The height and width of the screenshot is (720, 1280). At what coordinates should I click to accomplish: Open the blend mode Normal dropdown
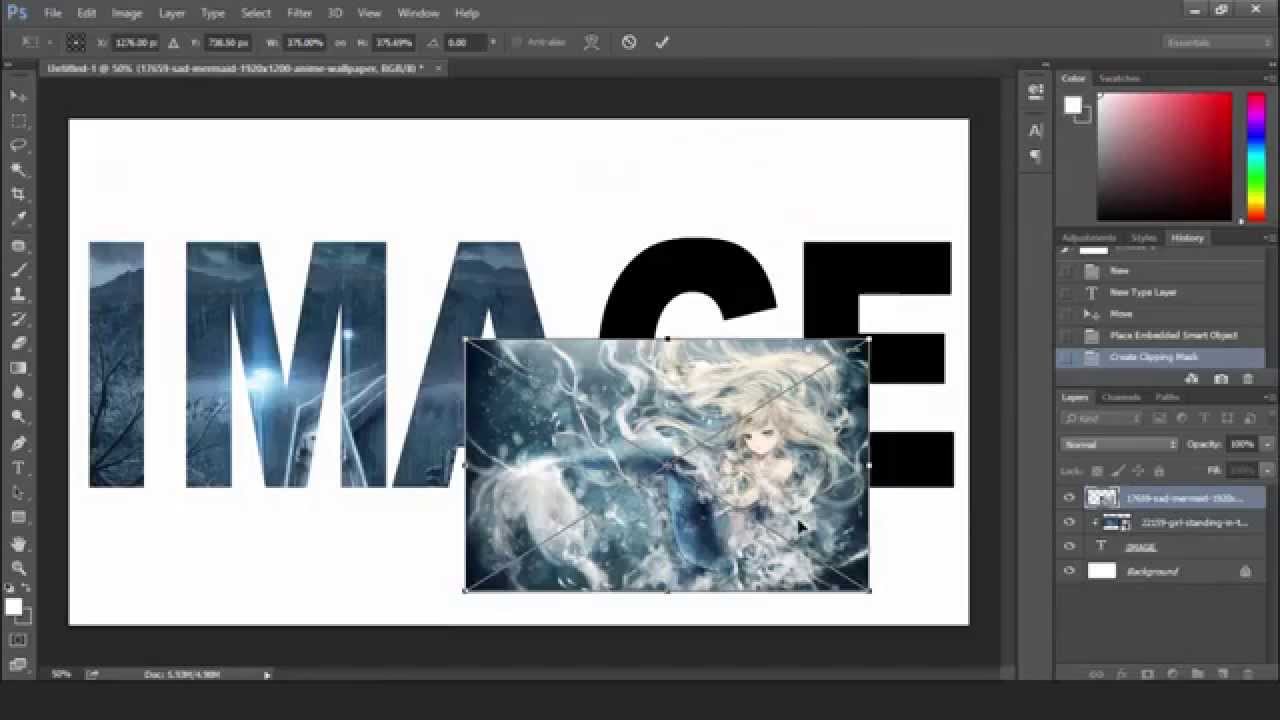pyautogui.click(x=1119, y=444)
